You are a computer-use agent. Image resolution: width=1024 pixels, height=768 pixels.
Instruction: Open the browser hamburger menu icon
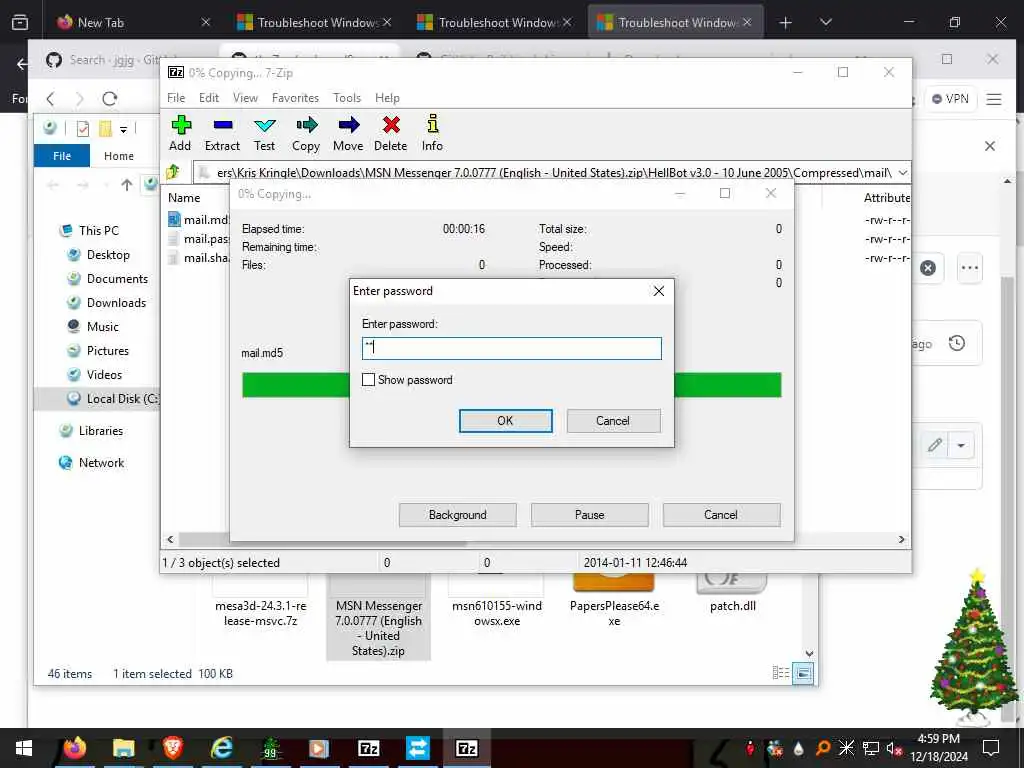tap(994, 99)
